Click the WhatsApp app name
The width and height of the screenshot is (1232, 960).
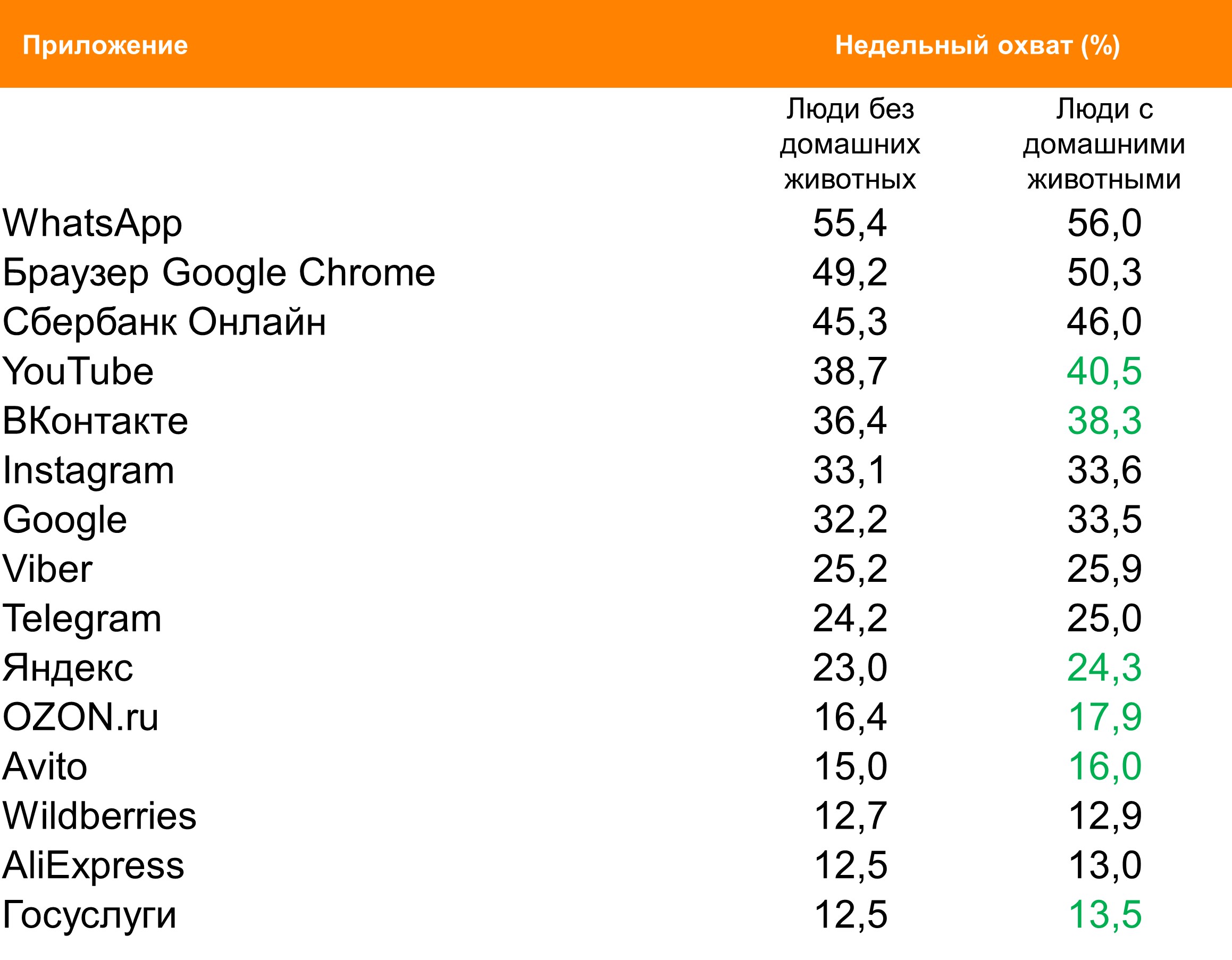tap(93, 223)
